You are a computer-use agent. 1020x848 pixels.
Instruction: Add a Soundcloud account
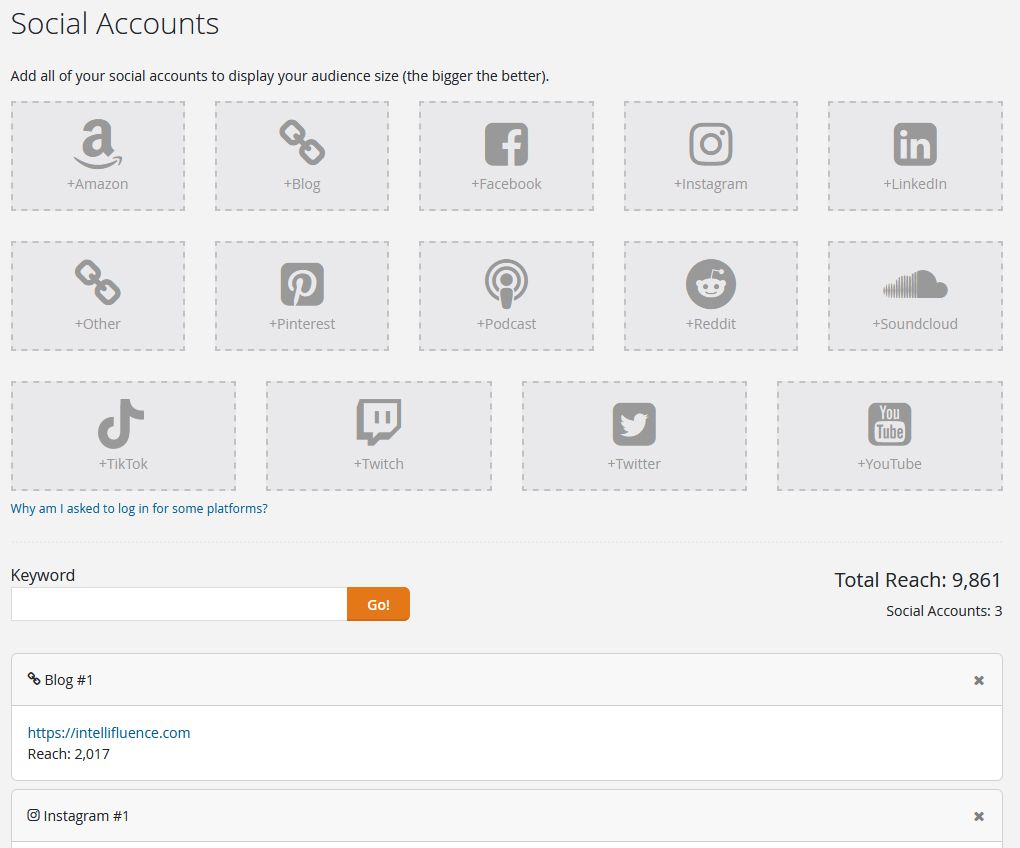[x=915, y=296]
